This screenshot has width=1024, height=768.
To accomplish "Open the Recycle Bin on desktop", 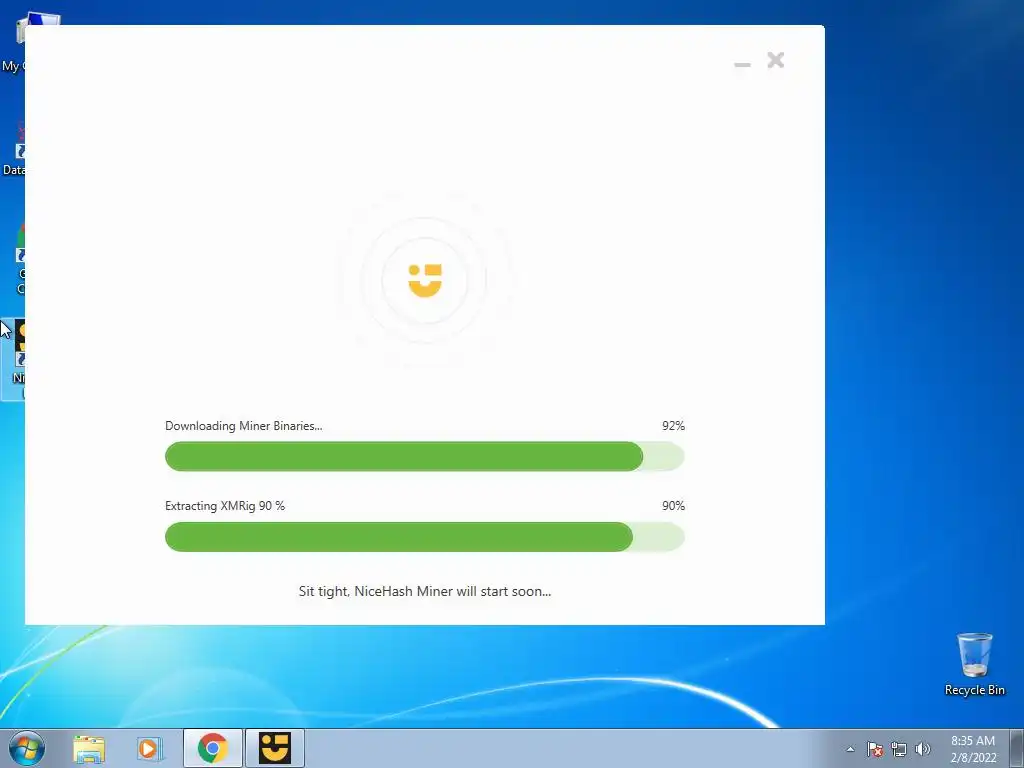I will [974, 664].
